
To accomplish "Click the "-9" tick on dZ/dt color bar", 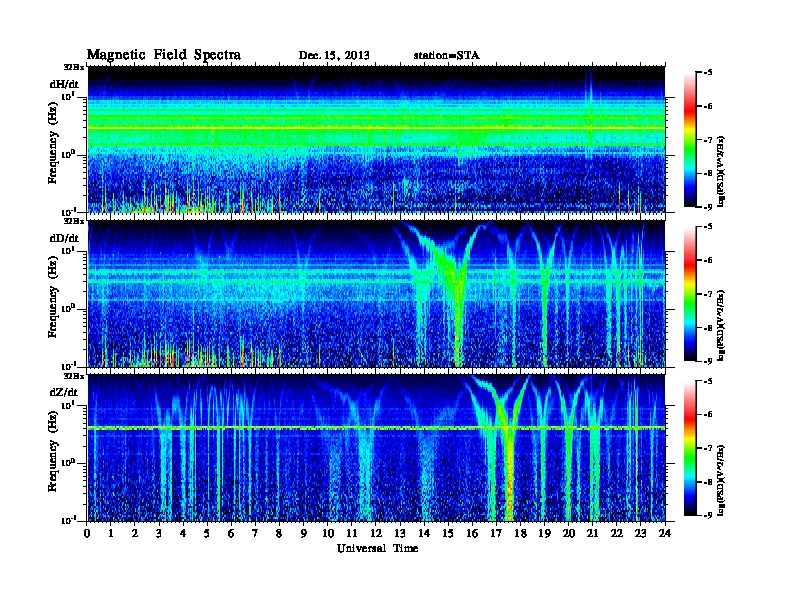I will pos(707,515).
